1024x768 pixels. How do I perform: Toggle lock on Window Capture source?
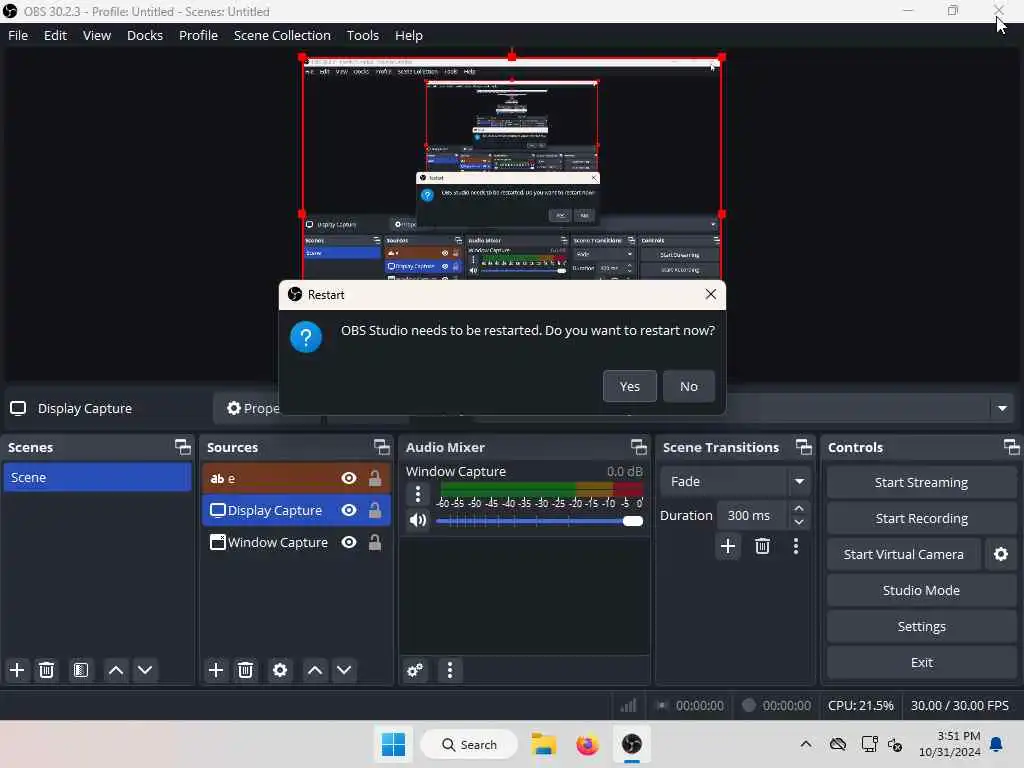tap(375, 542)
